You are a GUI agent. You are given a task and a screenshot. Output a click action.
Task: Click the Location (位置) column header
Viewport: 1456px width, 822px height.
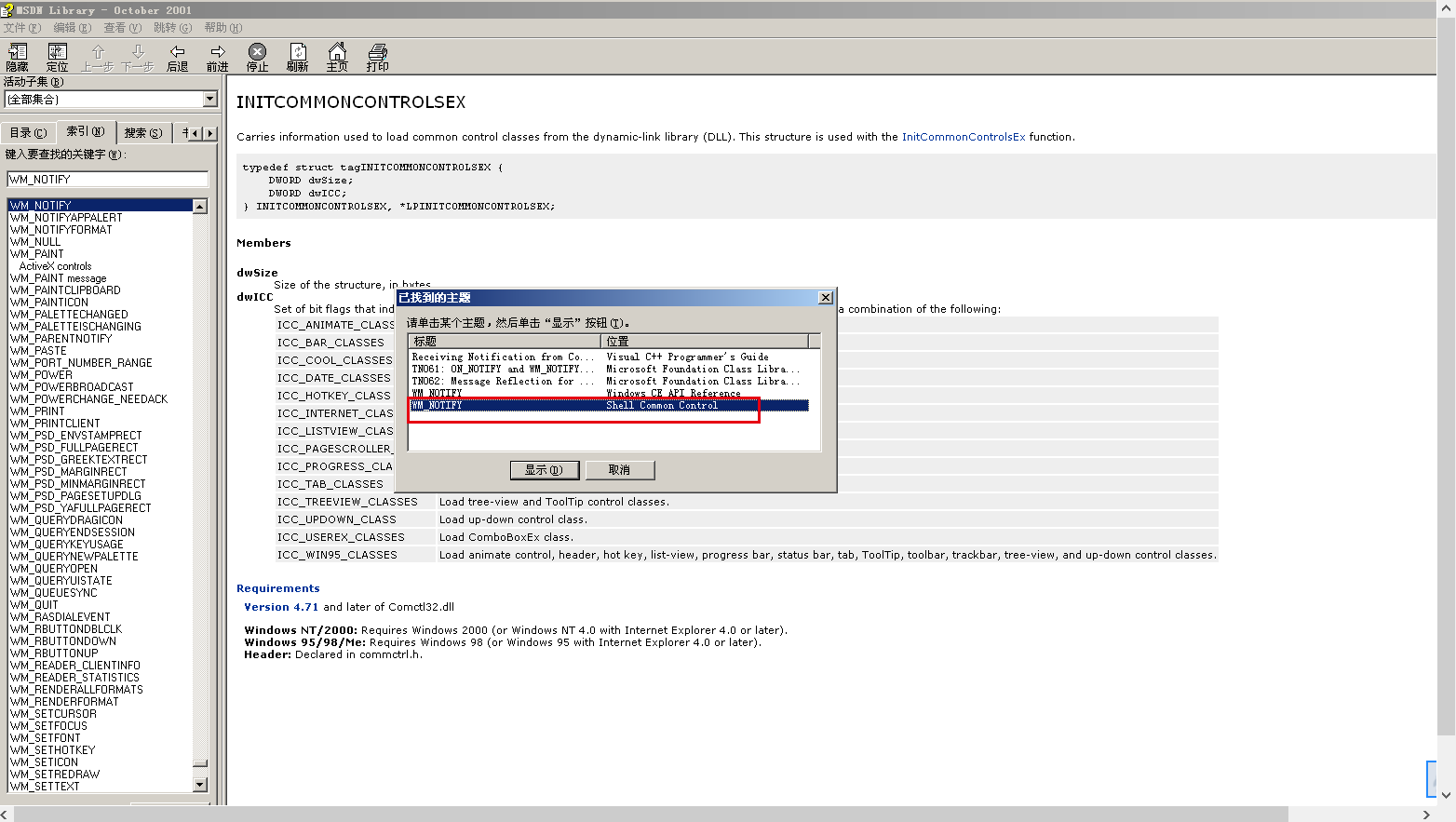click(x=705, y=341)
